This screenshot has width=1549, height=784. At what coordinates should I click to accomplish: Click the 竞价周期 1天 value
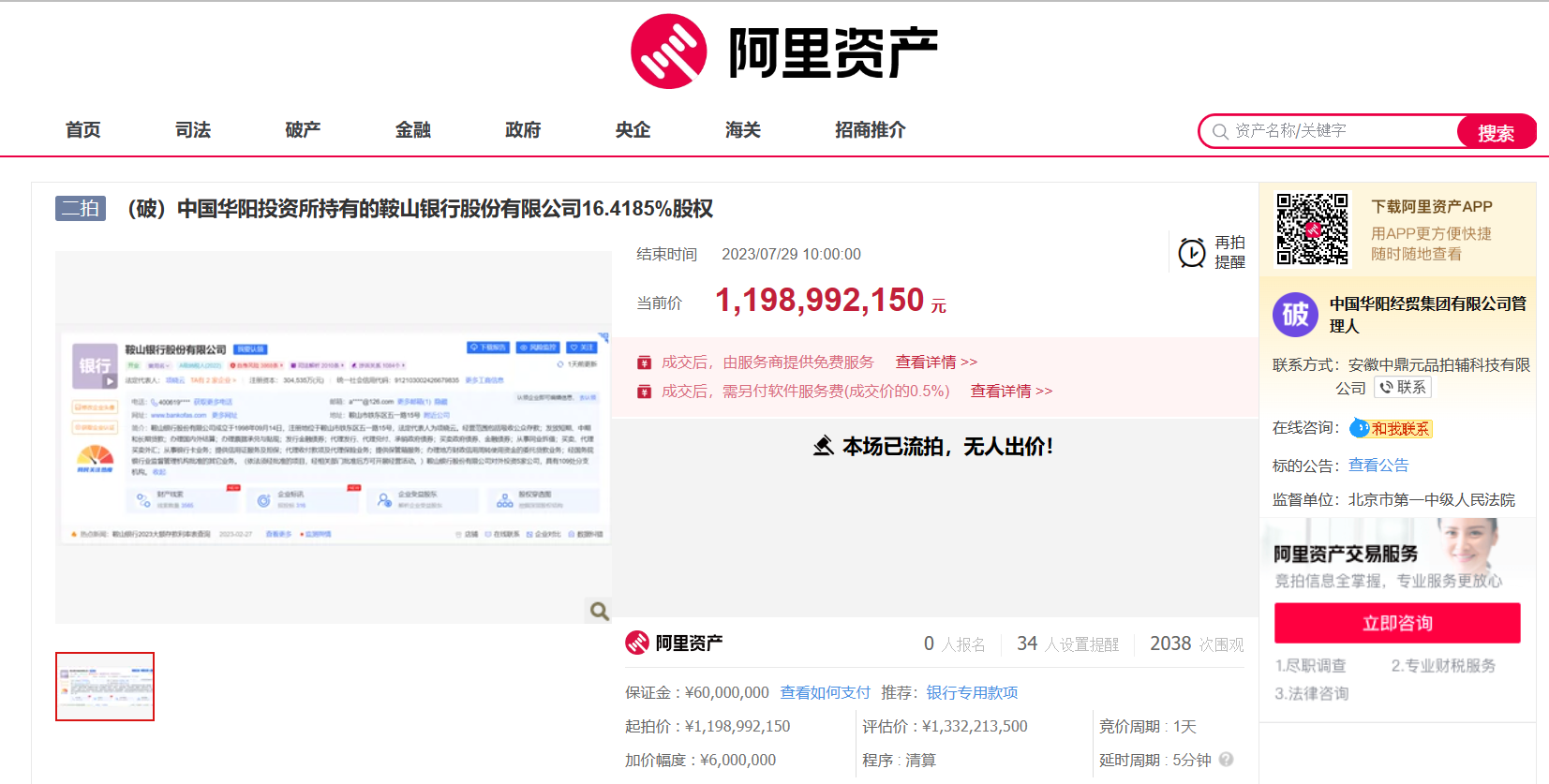tap(1184, 727)
